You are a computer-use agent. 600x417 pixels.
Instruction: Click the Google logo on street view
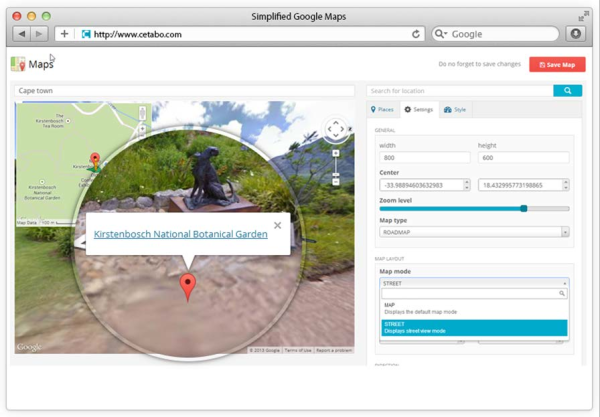click(x=29, y=347)
